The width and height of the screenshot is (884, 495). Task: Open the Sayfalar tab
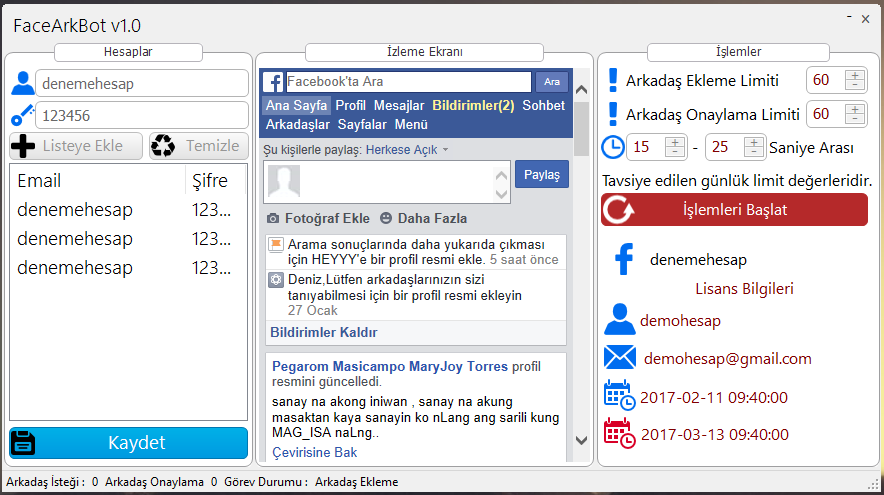pyautogui.click(x=362, y=125)
